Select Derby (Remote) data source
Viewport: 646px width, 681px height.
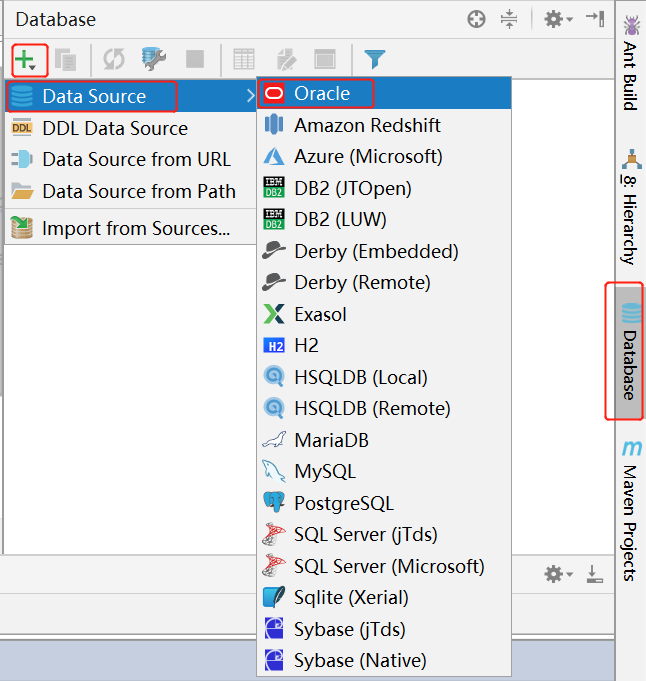pyautogui.click(x=384, y=282)
